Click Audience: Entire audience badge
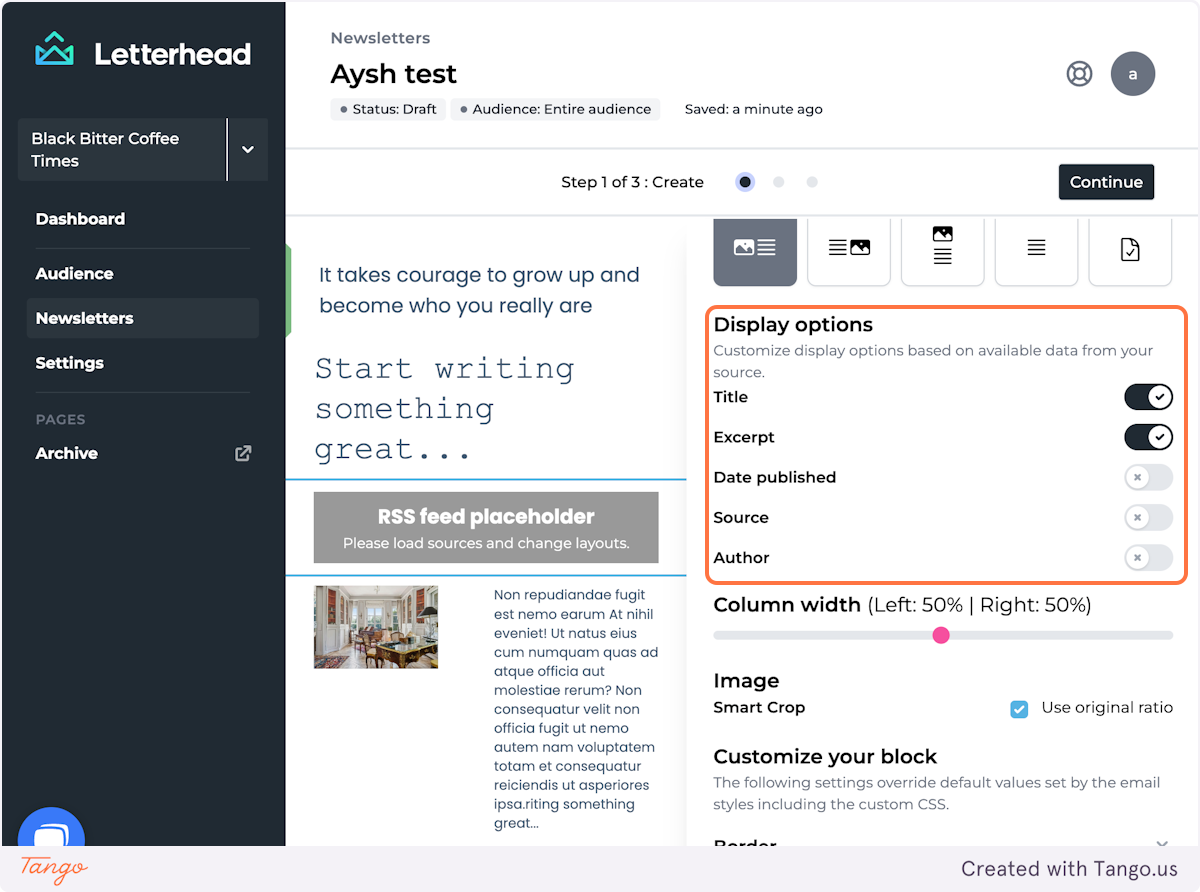 [x=555, y=109]
